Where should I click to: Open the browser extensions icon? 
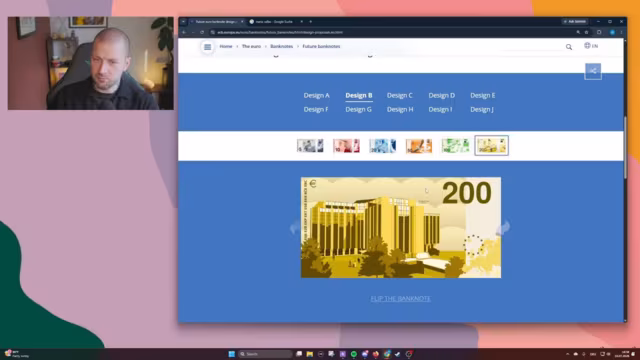[x=599, y=32]
